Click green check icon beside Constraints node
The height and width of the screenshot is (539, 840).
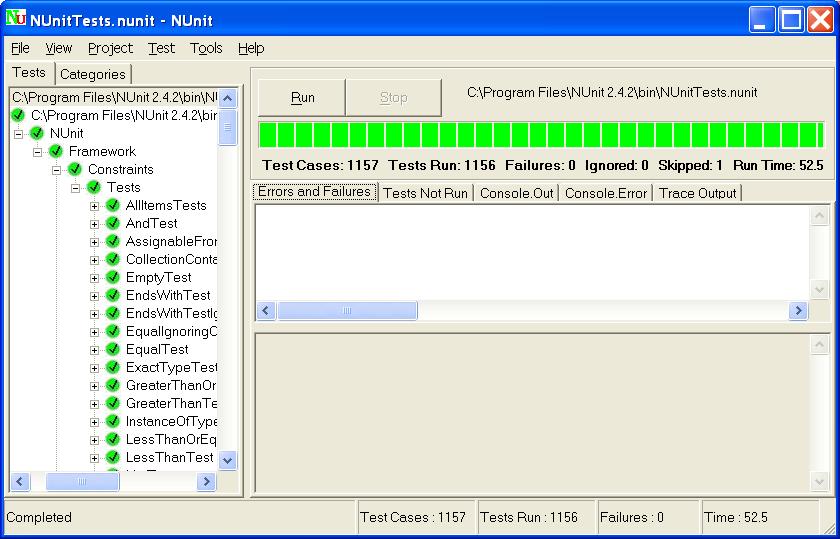[x=74, y=169]
